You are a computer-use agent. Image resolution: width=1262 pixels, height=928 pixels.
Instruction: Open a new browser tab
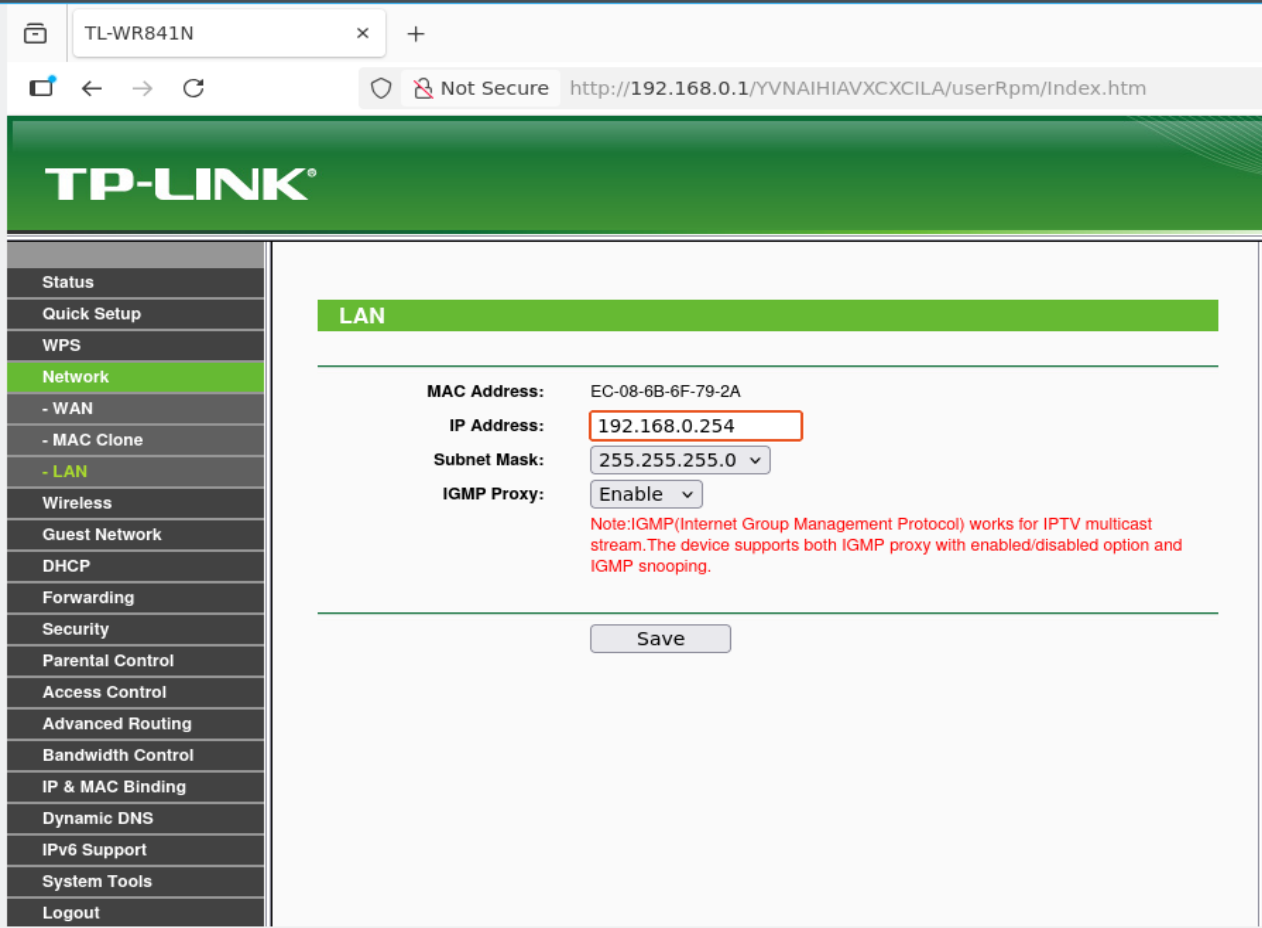tap(416, 34)
